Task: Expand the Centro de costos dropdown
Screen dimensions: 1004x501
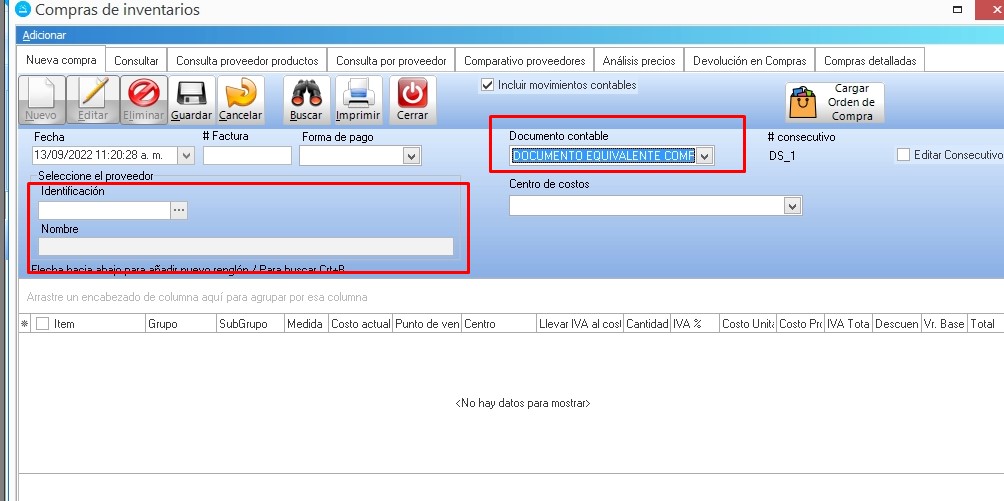Action: tap(792, 206)
